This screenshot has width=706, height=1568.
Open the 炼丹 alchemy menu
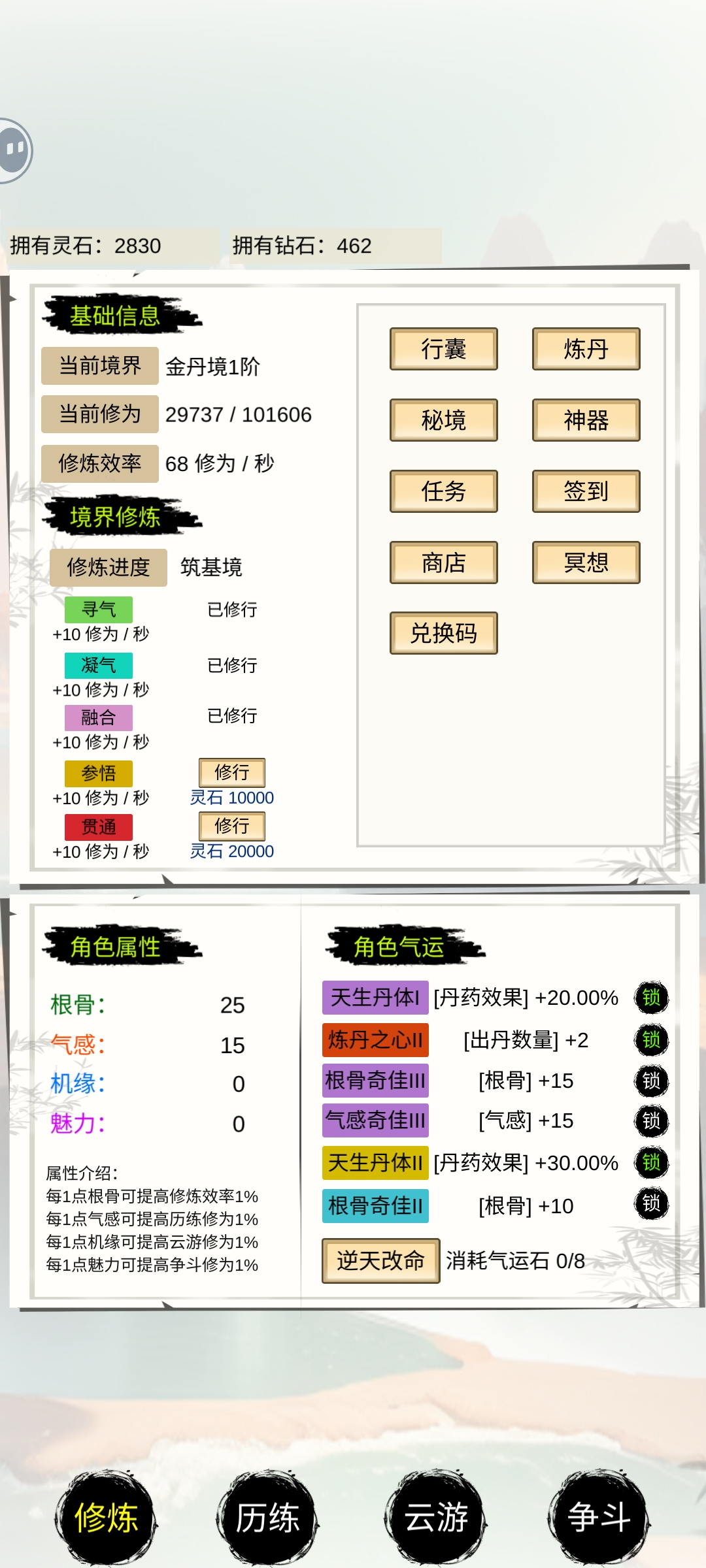pyautogui.click(x=586, y=349)
